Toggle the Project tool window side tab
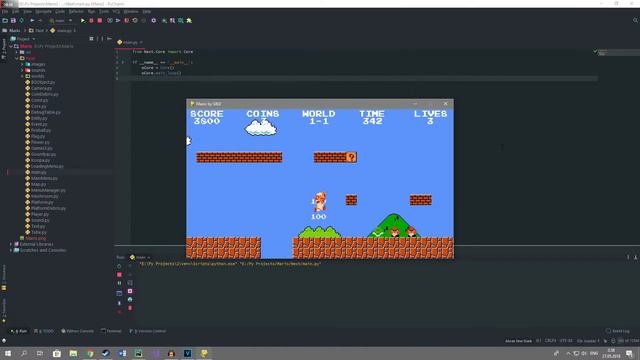640x360 pixels. pyautogui.click(x=4, y=49)
